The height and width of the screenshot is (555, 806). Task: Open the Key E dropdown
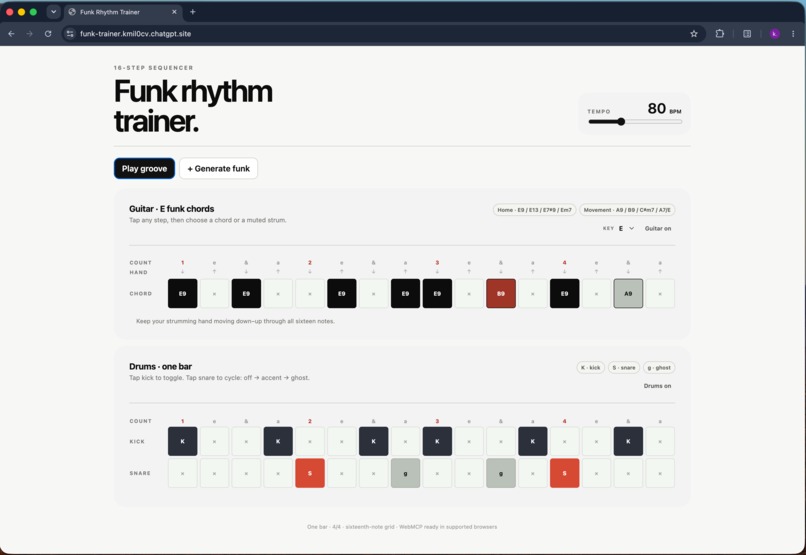pyautogui.click(x=626, y=229)
